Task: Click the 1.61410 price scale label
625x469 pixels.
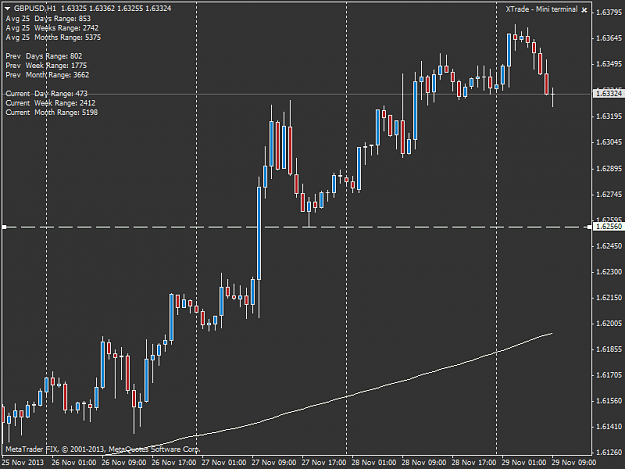Action: [x=609, y=427]
